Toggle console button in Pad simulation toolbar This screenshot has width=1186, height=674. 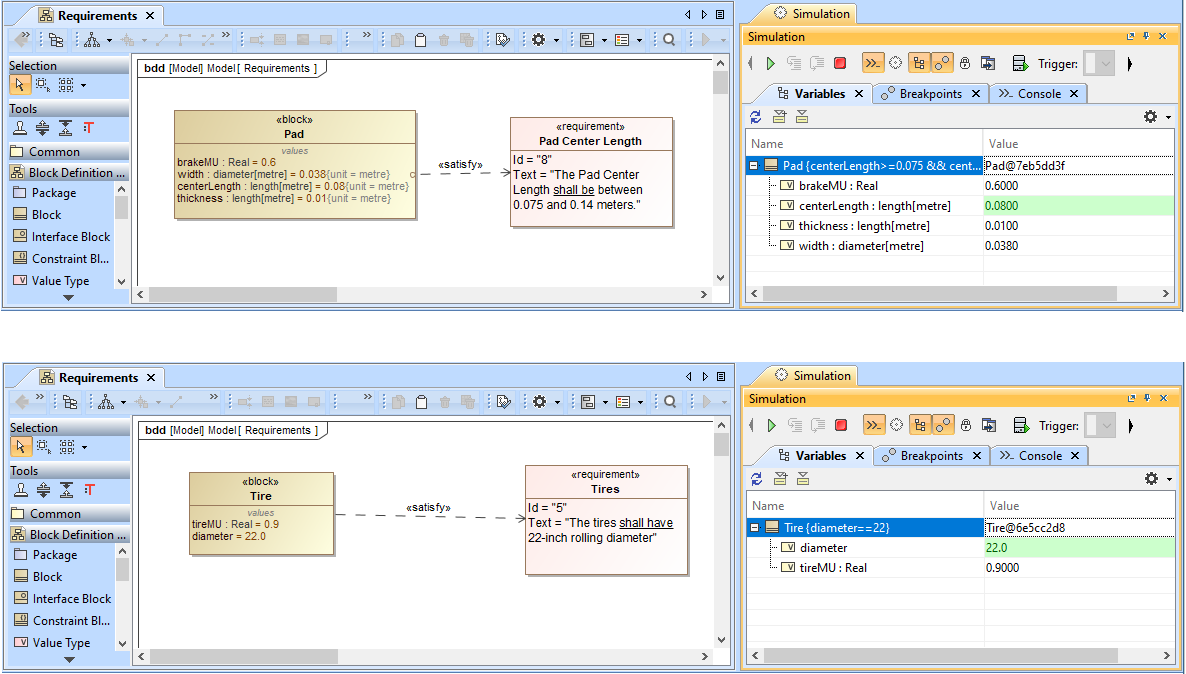[x=873, y=63]
